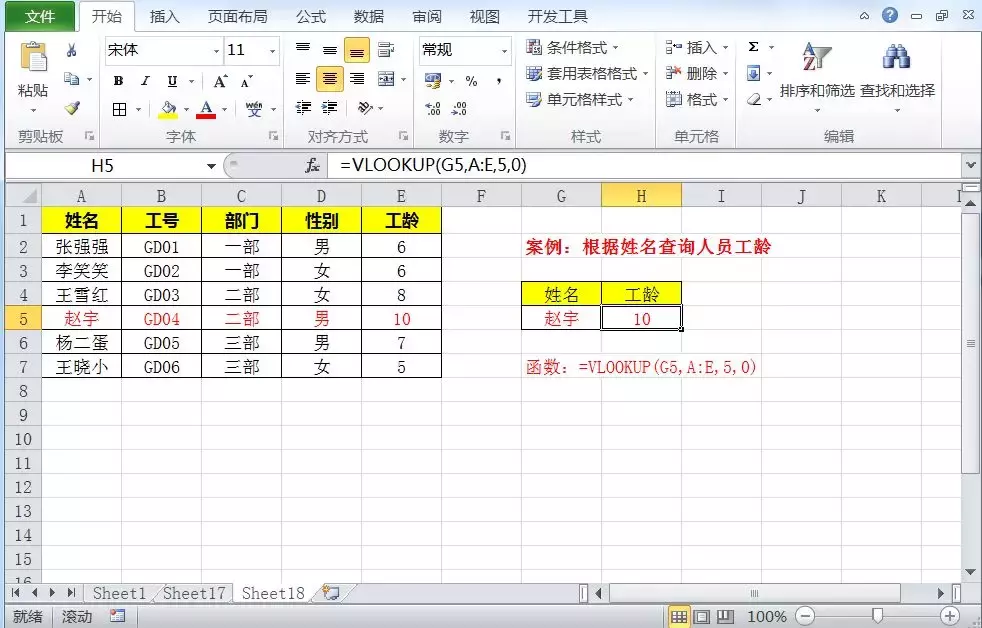
Task: Toggle Bold formatting
Action: (118, 81)
